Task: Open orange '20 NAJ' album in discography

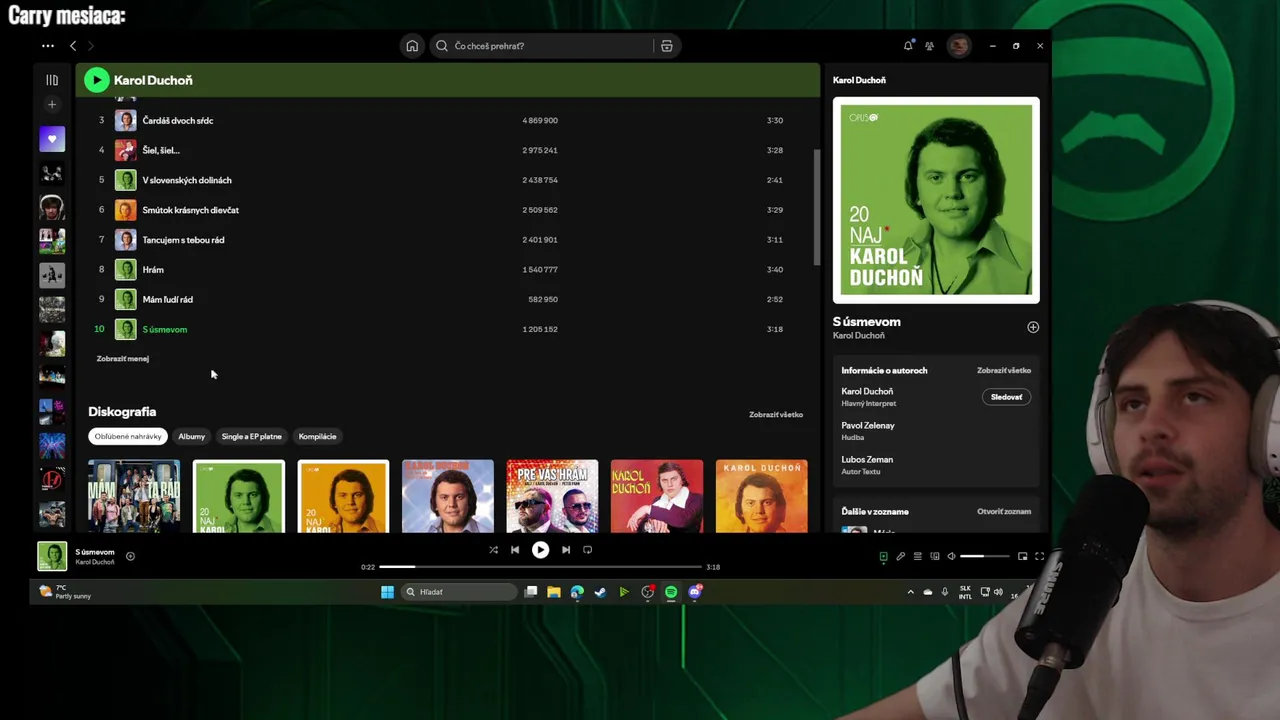Action: click(x=343, y=496)
